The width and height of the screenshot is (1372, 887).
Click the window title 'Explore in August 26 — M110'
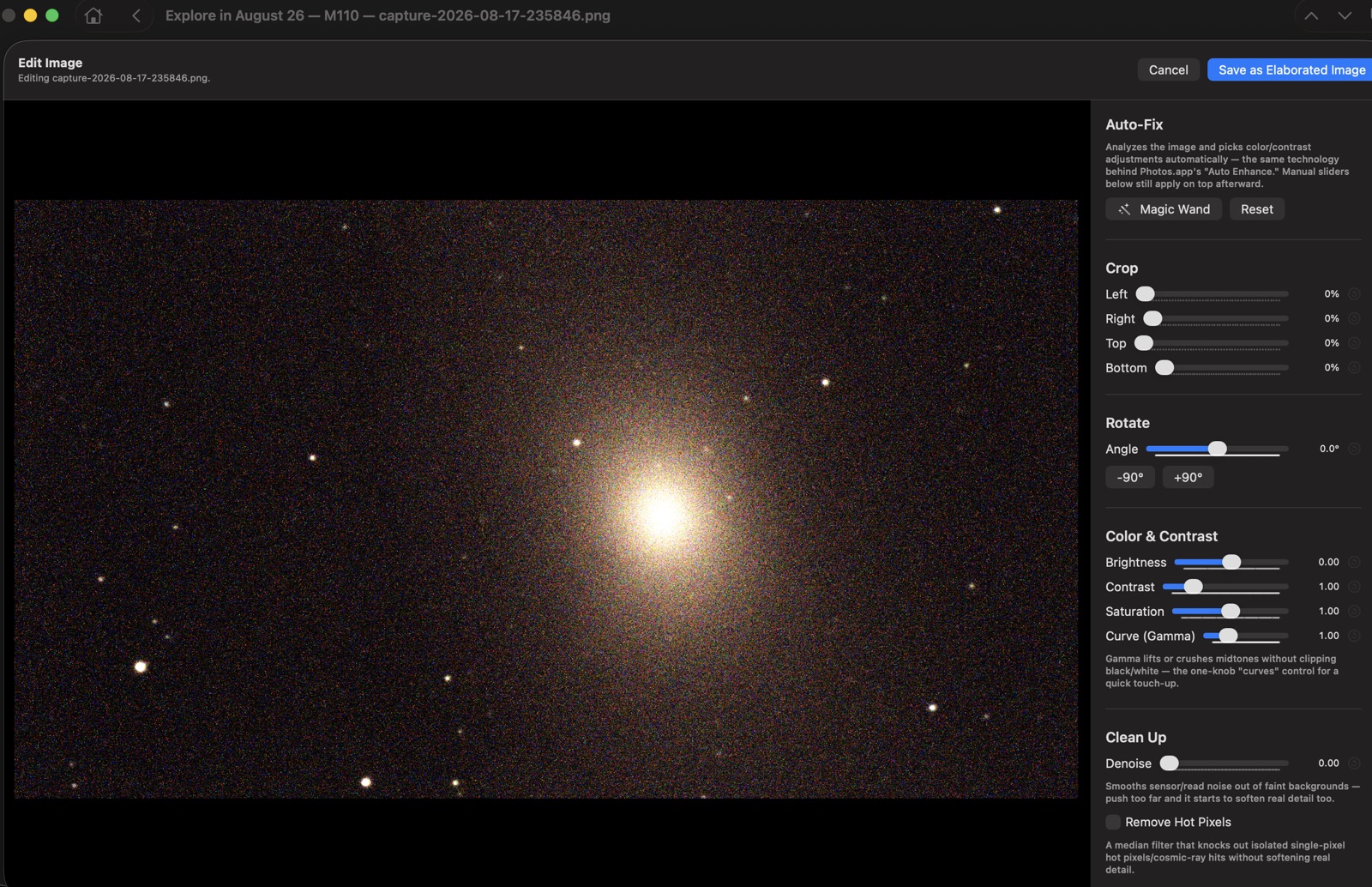[262, 15]
